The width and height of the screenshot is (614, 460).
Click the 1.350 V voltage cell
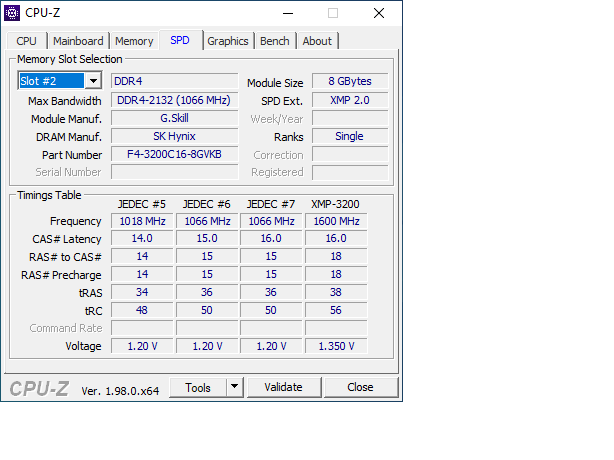click(336, 346)
